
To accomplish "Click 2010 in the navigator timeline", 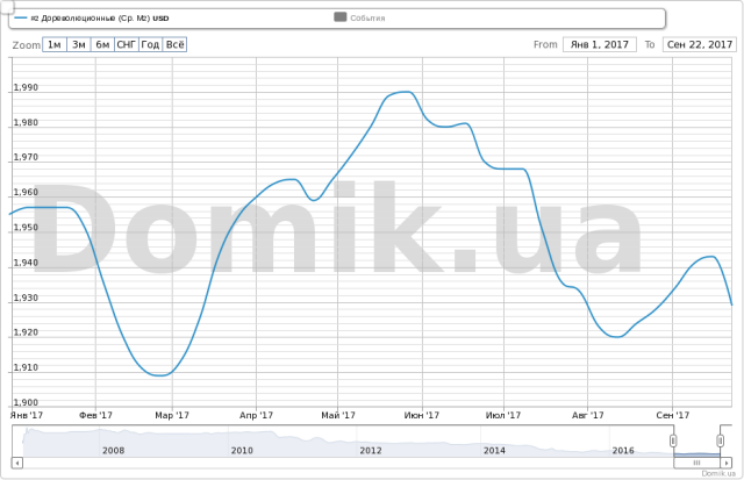I will [242, 450].
